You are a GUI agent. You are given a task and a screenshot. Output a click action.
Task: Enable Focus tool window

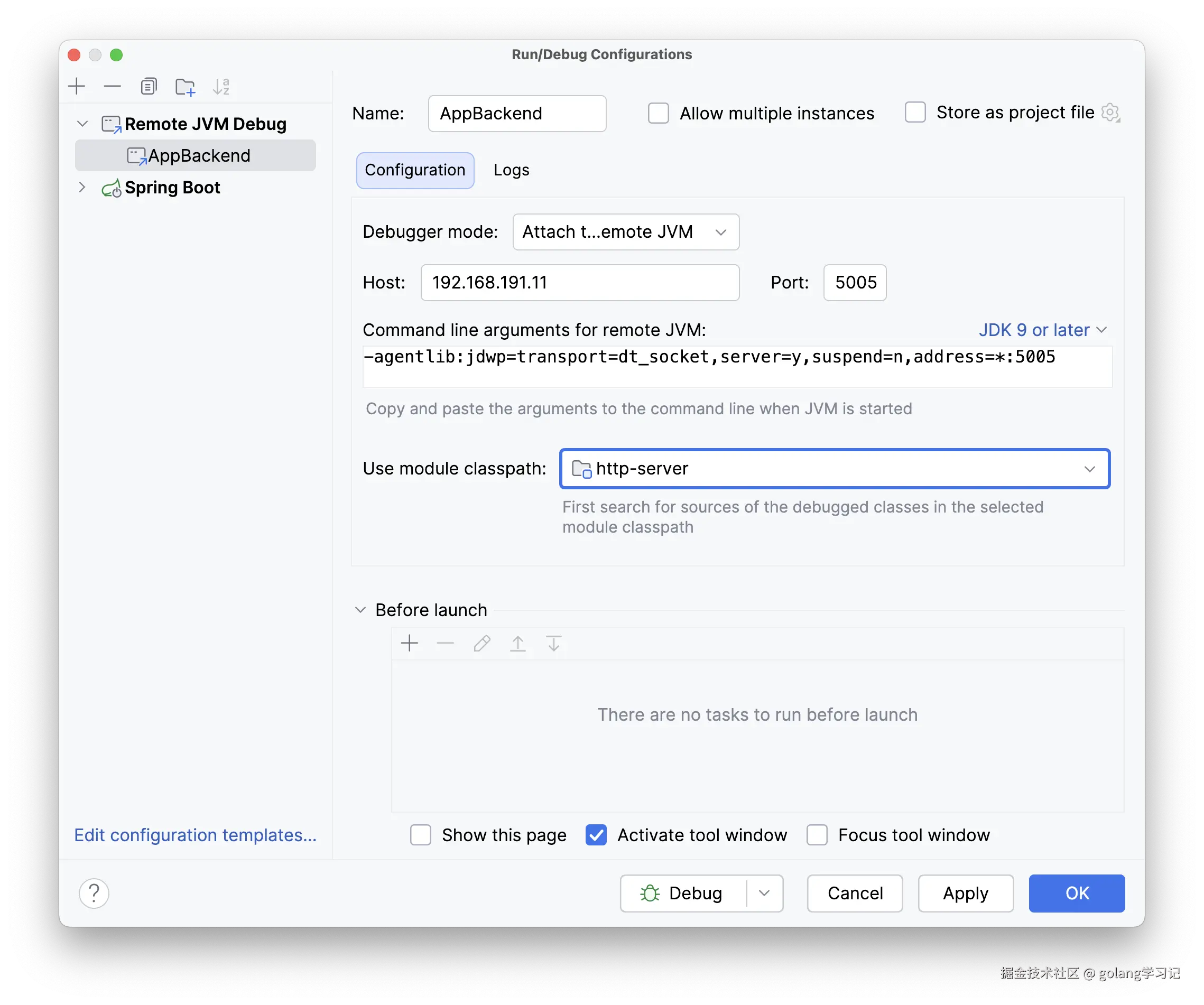click(x=817, y=835)
